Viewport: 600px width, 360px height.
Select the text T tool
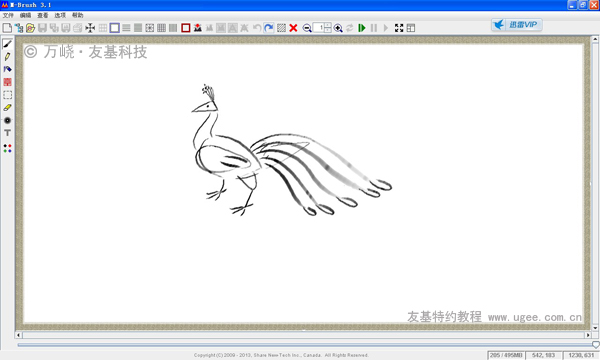tap(7, 133)
